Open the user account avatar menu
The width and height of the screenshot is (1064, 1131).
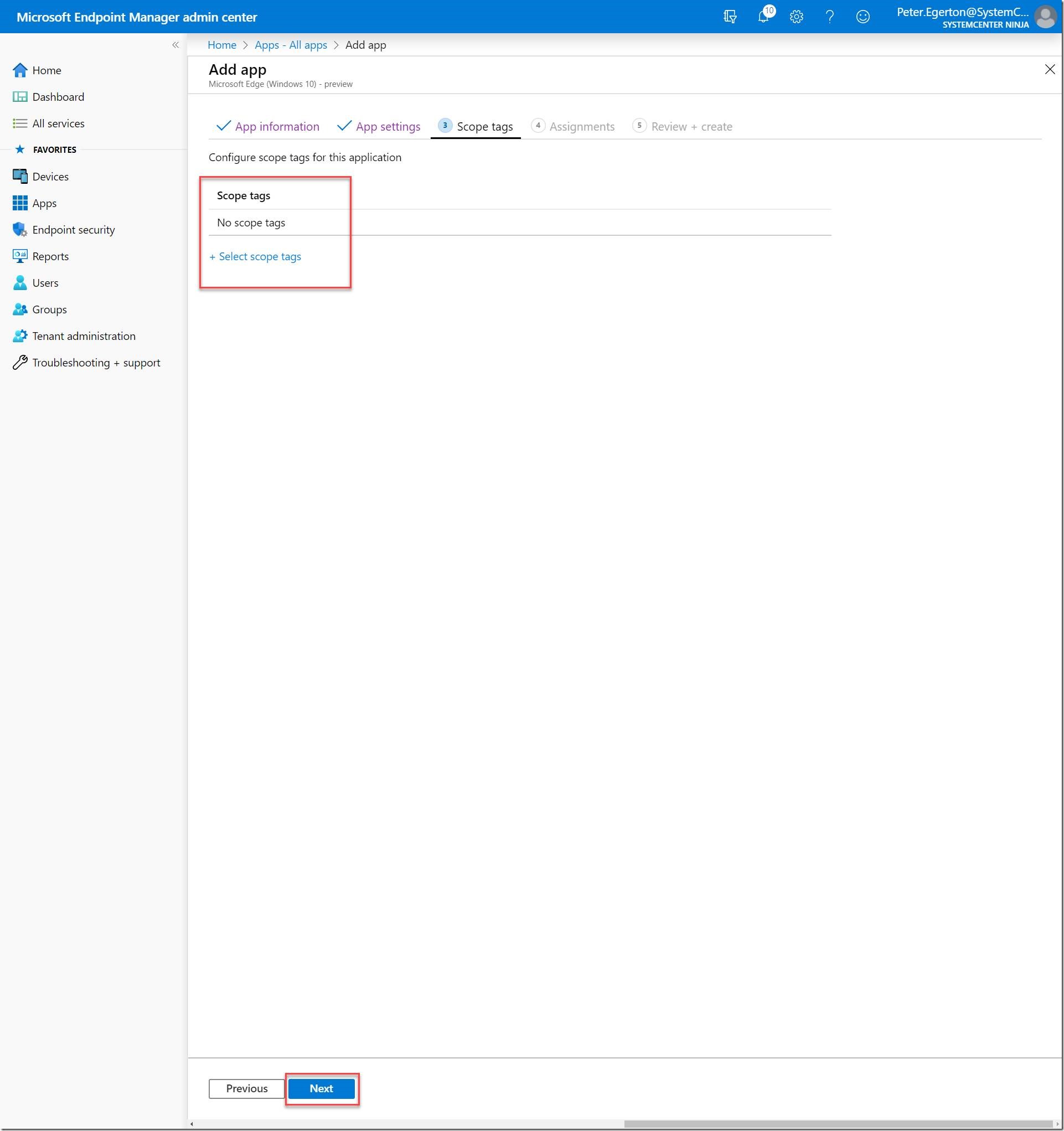pyautogui.click(x=1045, y=17)
